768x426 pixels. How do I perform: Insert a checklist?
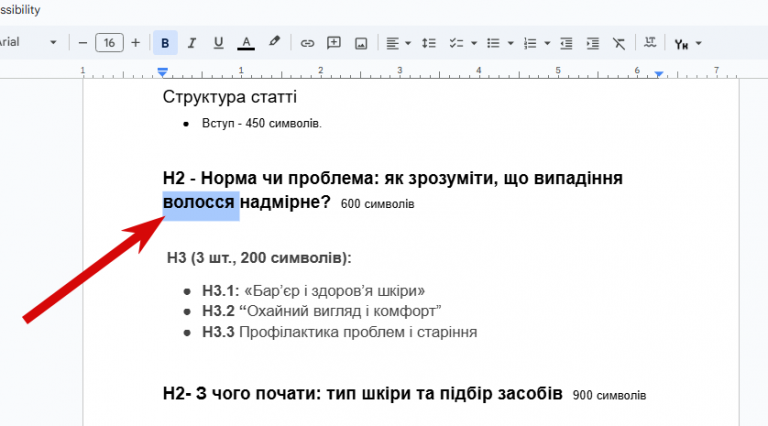click(456, 43)
